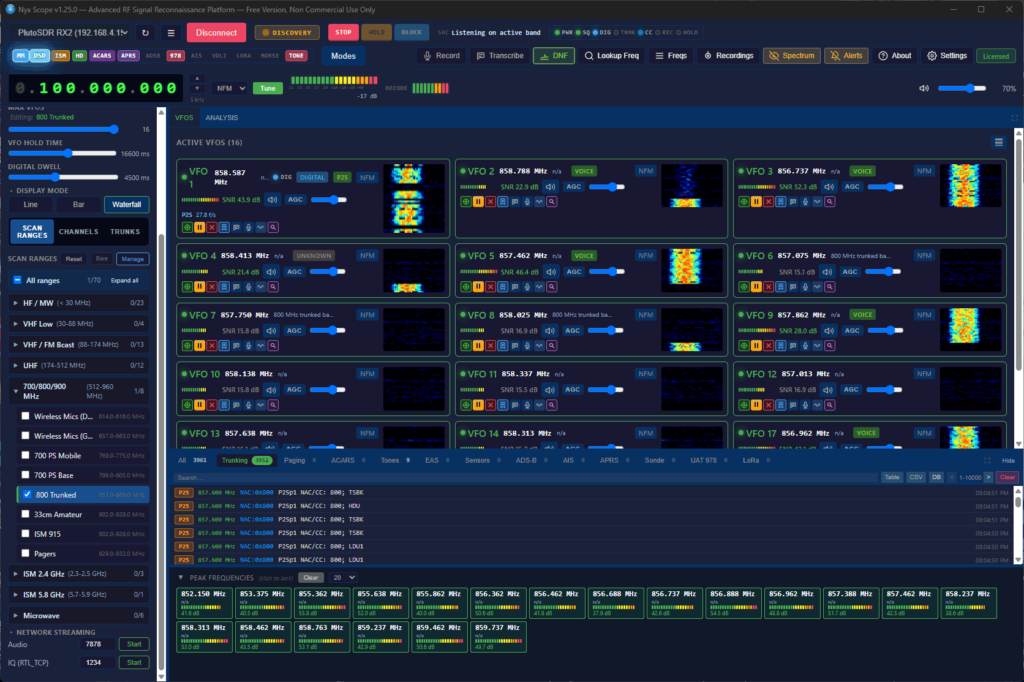Mute VFO 2 speaker icon
The height and width of the screenshot is (682, 1024).
point(551,187)
